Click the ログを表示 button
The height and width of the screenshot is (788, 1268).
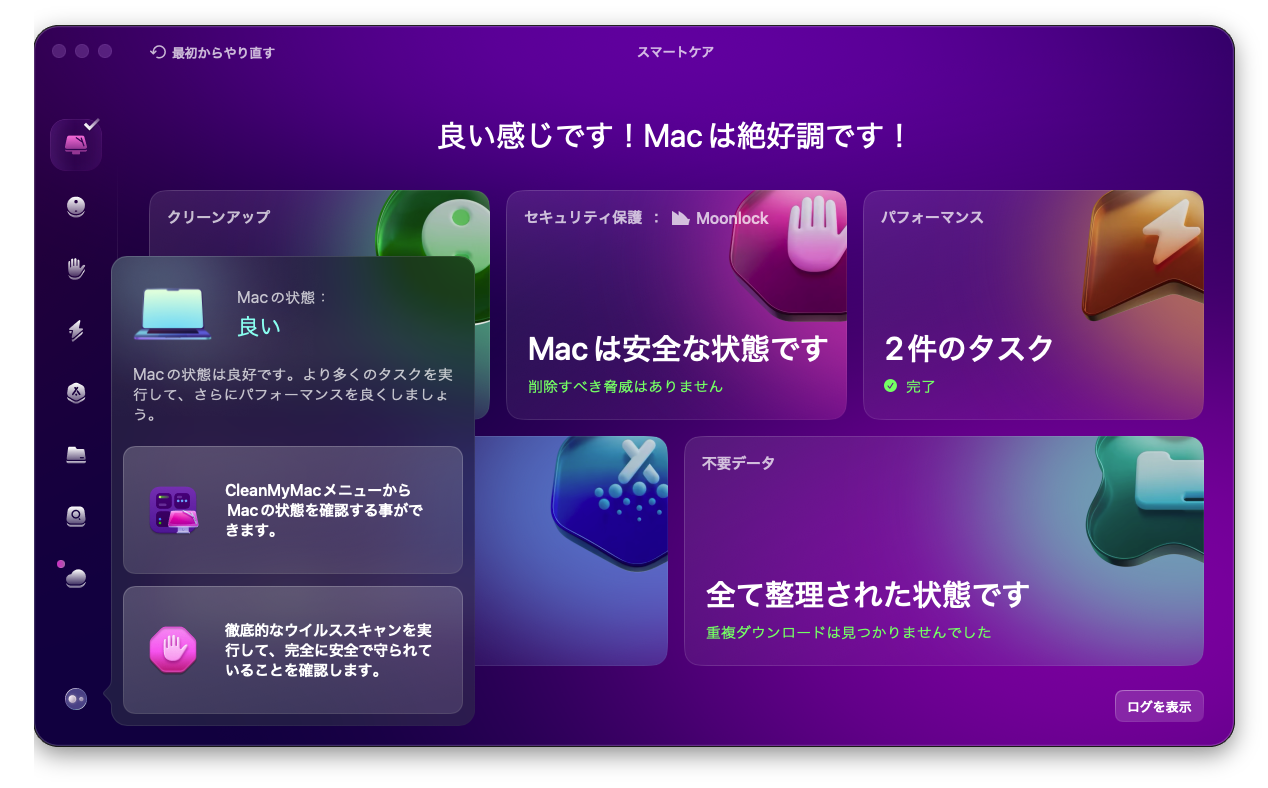(1158, 706)
